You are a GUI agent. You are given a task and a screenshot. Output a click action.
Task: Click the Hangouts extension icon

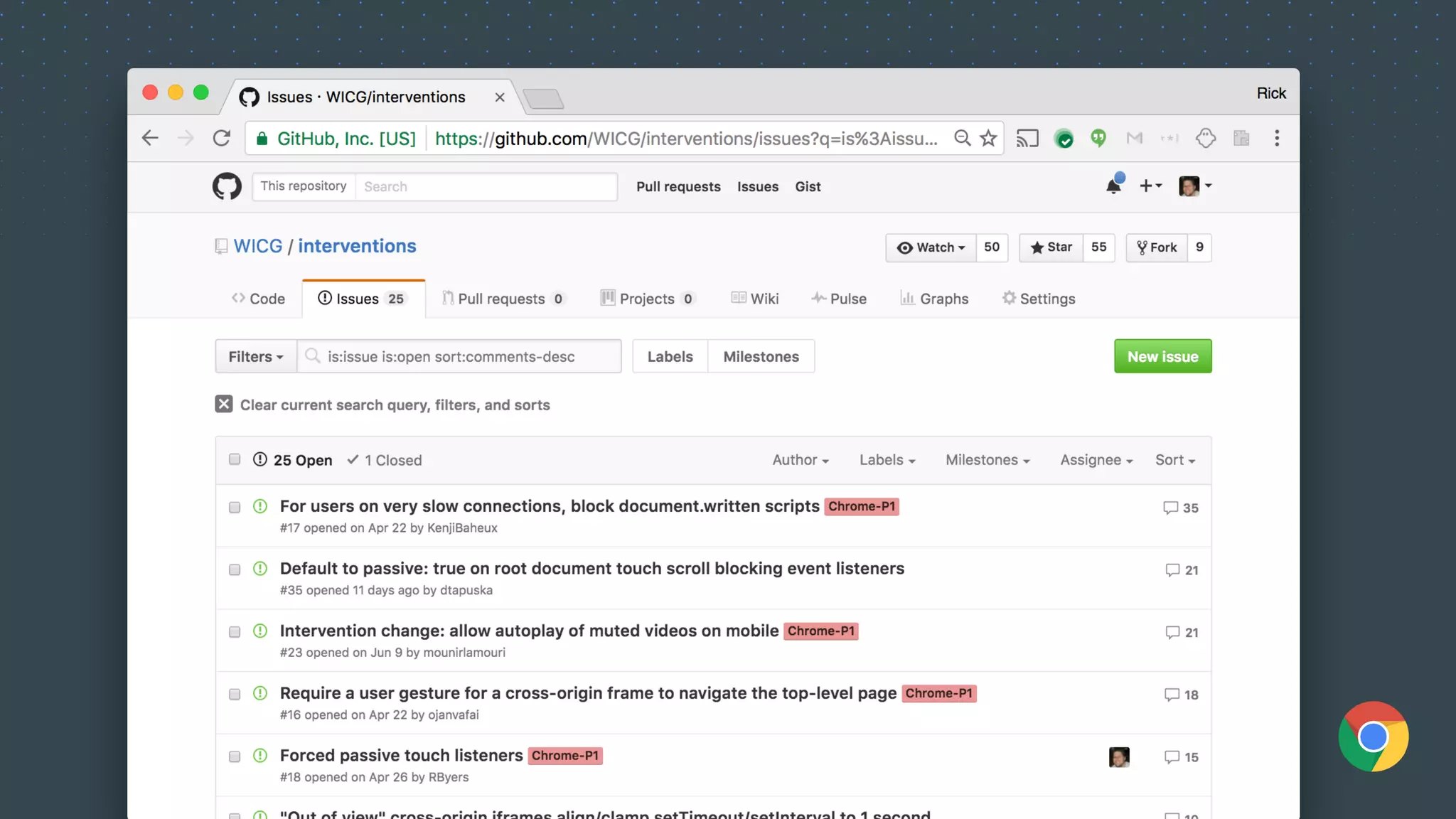pyautogui.click(x=1098, y=138)
